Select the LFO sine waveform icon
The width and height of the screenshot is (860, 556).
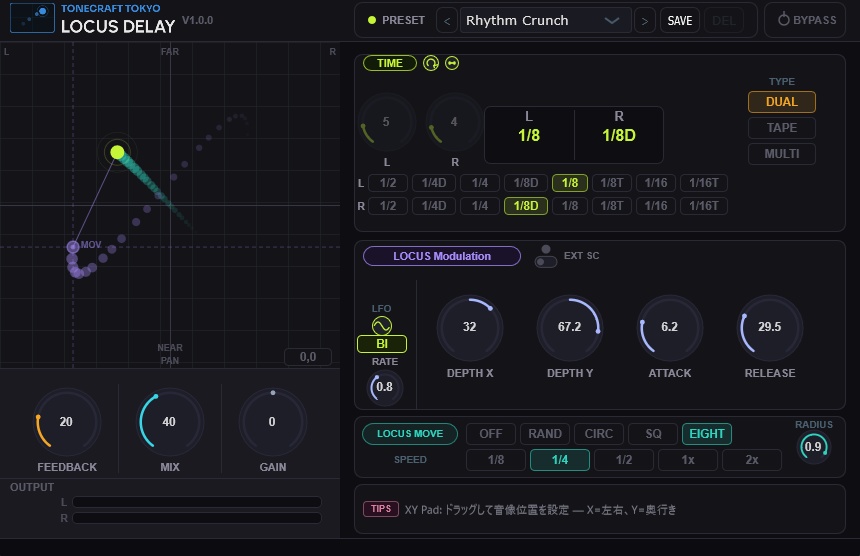tap(382, 326)
